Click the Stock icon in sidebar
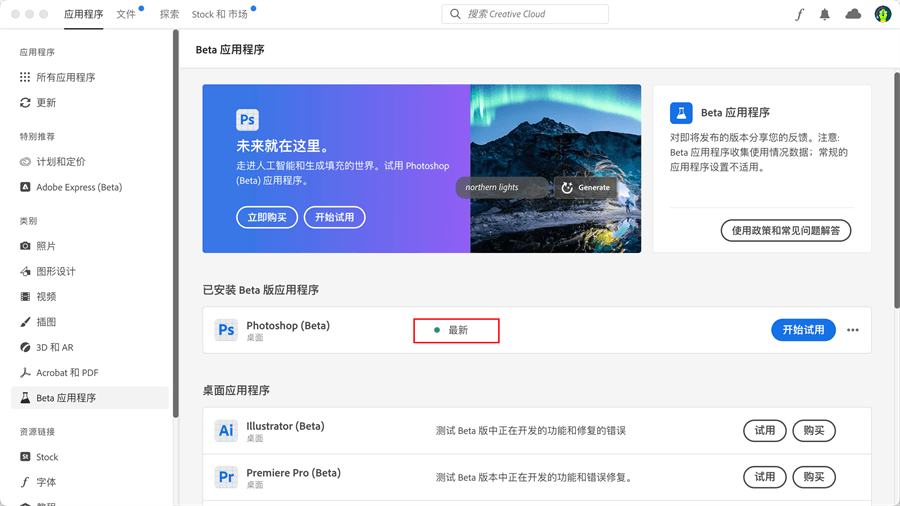Image resolution: width=900 pixels, height=506 pixels. (25, 457)
